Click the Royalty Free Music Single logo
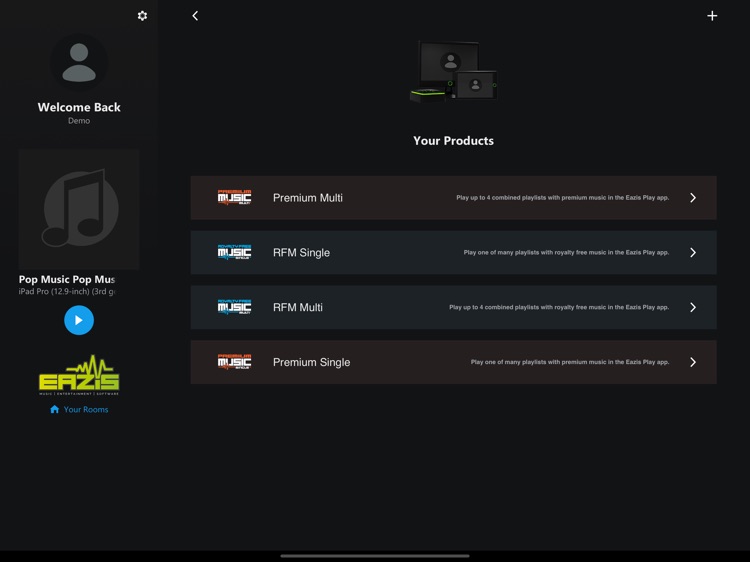The image size is (750, 562). pos(234,253)
